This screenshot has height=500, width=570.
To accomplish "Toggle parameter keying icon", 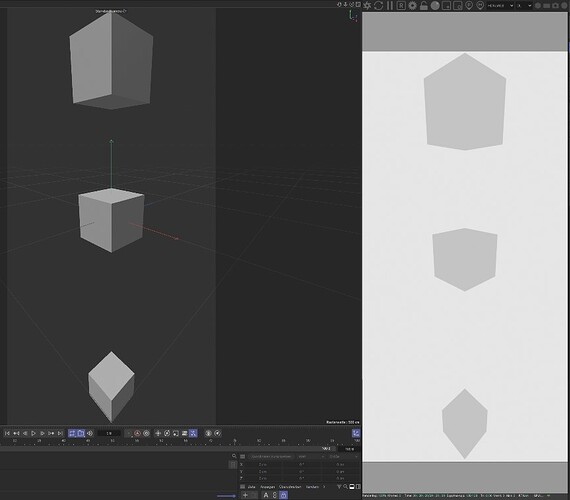I will (184, 433).
